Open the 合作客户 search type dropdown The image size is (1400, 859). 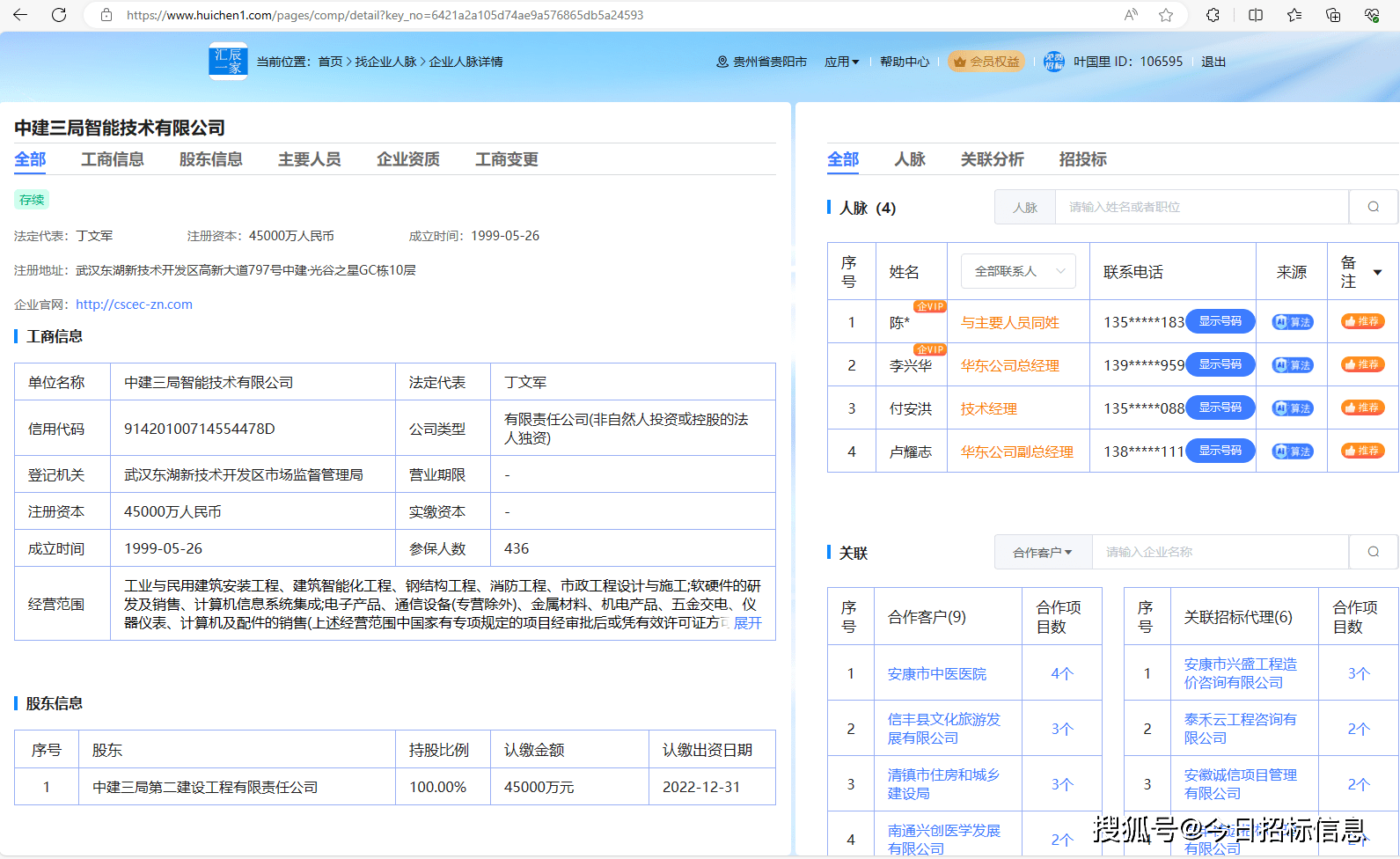tap(1043, 552)
